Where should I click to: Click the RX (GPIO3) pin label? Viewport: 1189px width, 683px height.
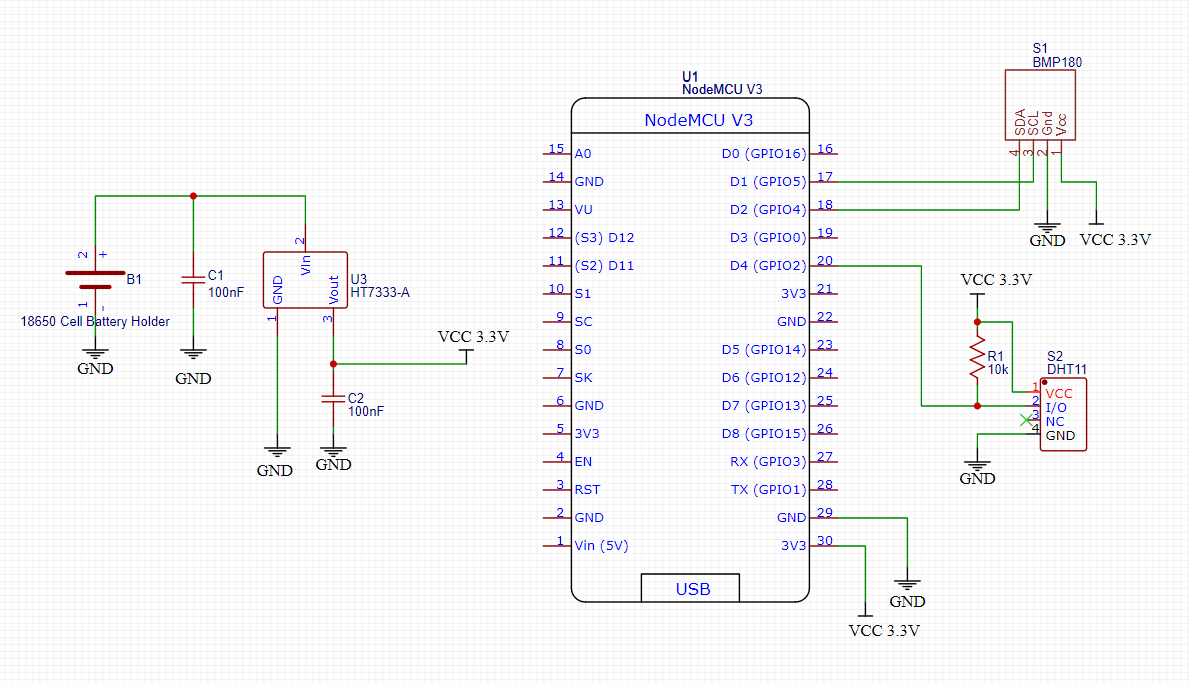coord(768,462)
